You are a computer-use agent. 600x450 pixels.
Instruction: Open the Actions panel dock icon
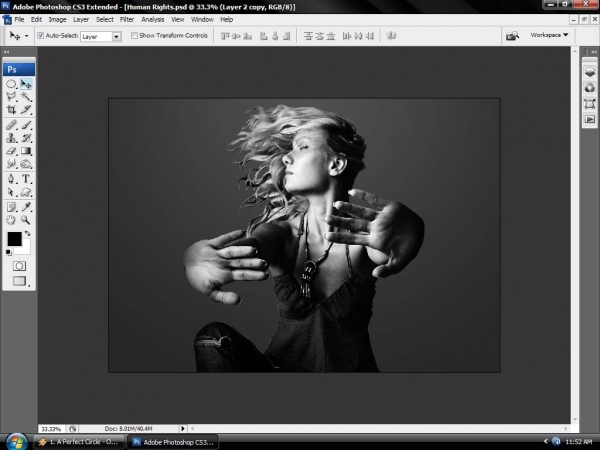[x=590, y=119]
